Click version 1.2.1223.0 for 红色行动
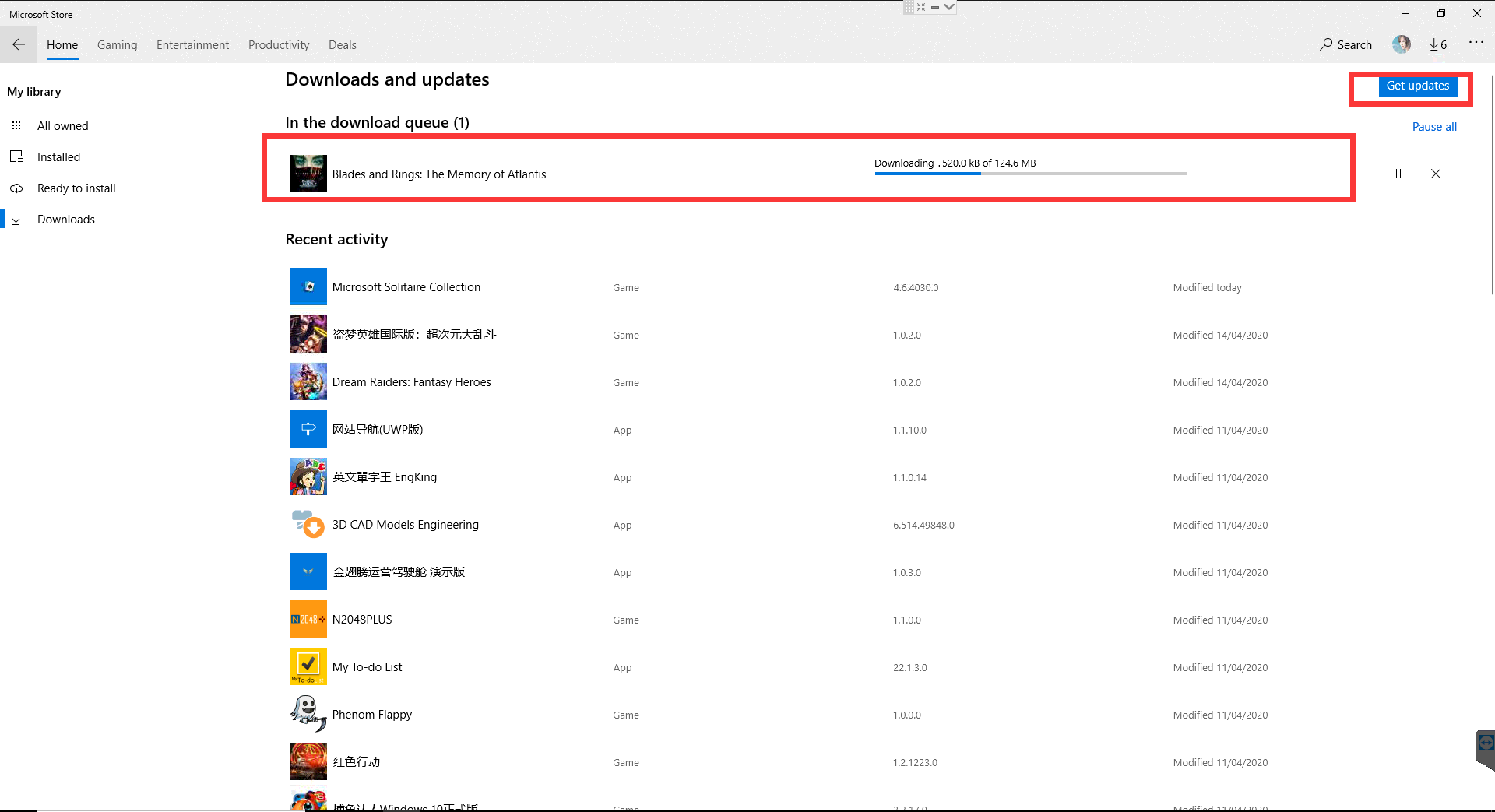The image size is (1495, 812). coord(915,762)
